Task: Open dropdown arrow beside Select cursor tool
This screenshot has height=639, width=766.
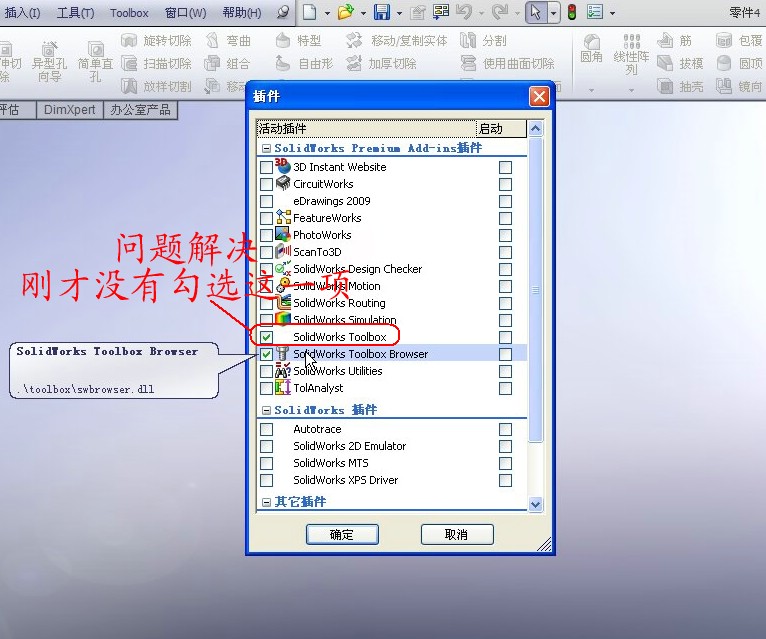Action: pos(553,13)
